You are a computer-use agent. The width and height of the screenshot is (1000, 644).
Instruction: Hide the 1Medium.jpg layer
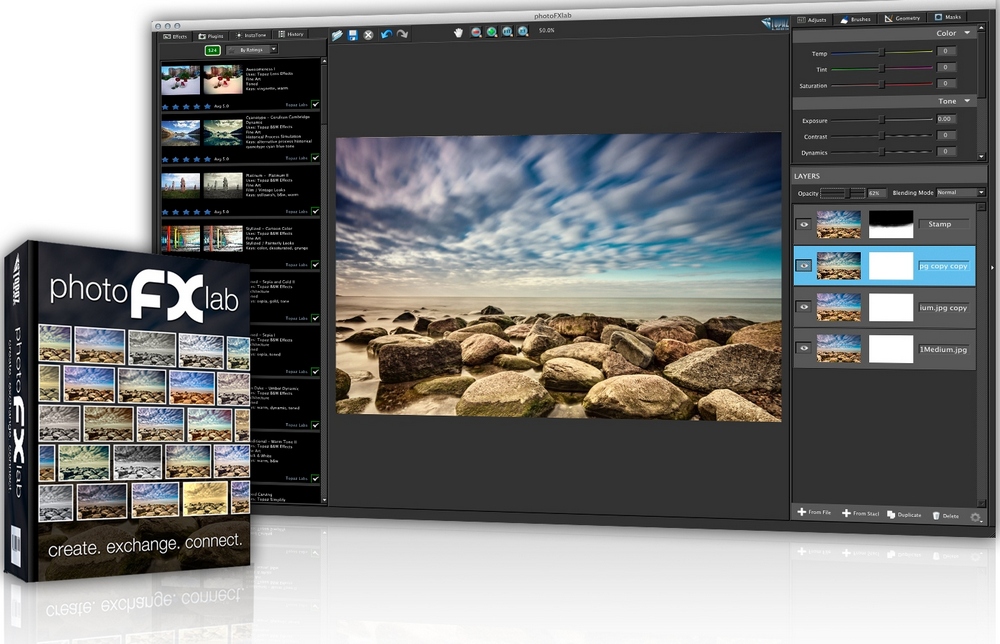point(804,348)
